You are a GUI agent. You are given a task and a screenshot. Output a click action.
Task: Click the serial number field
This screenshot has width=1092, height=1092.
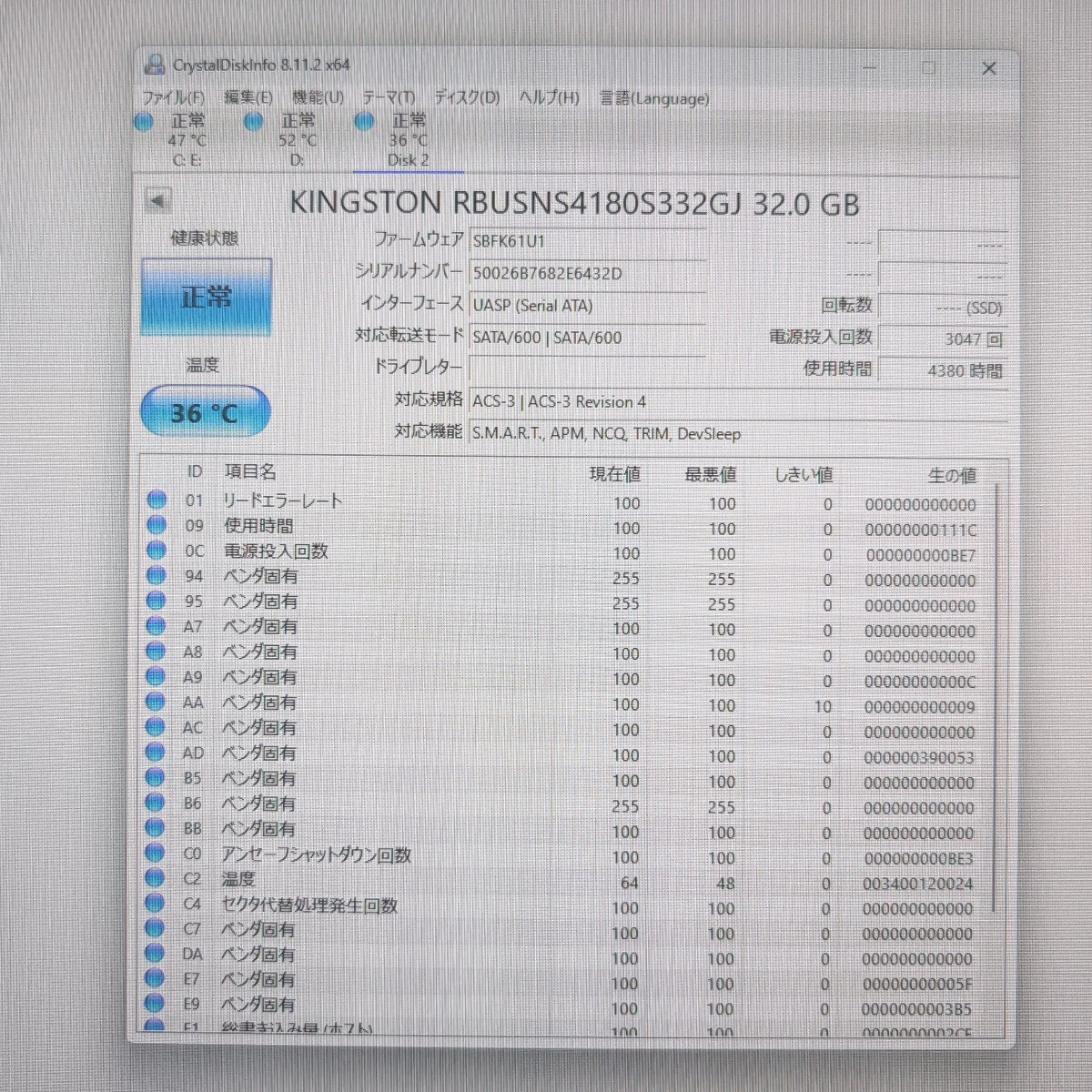(587, 273)
